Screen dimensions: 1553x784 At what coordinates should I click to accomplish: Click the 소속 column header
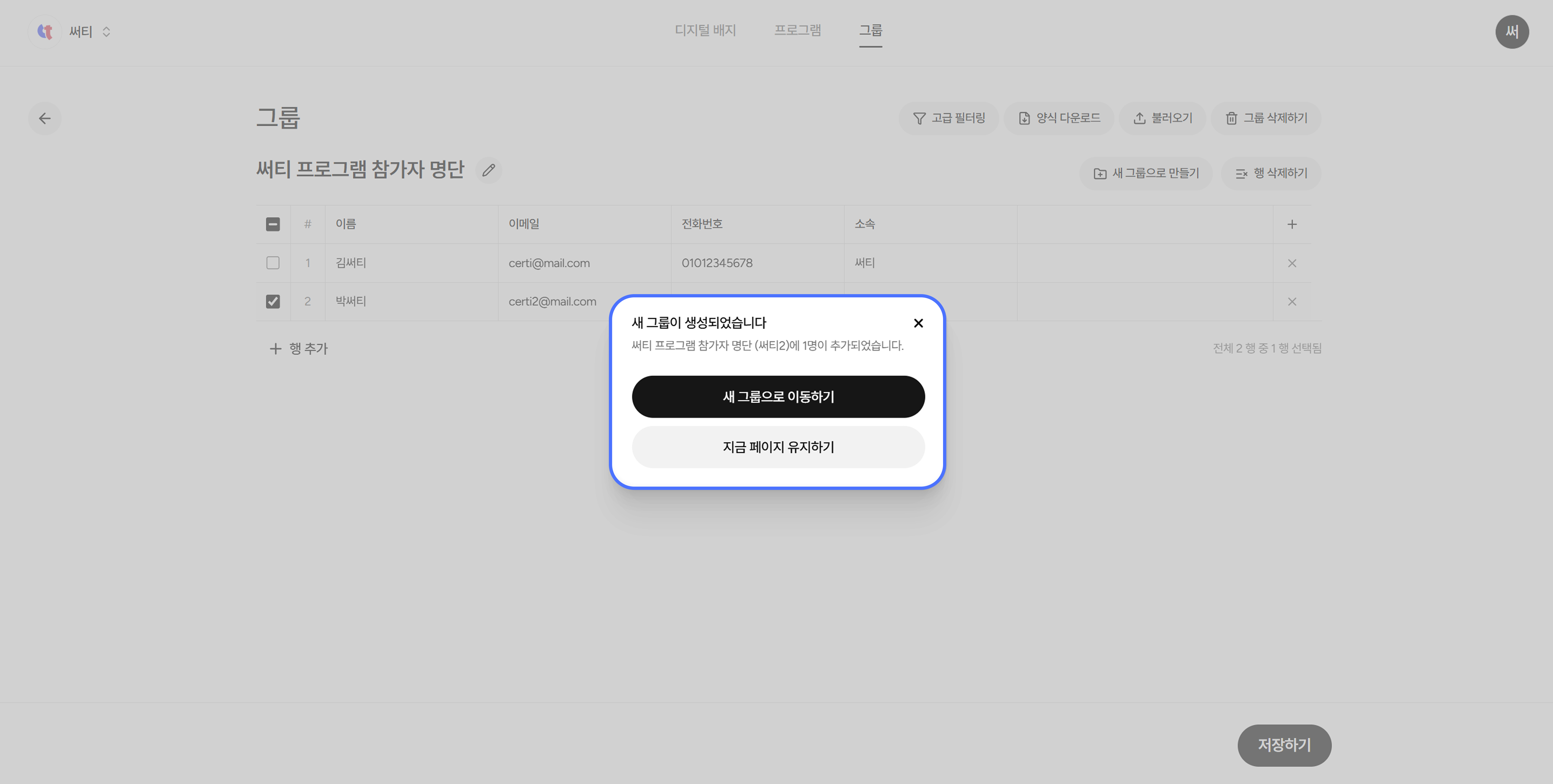(x=930, y=224)
